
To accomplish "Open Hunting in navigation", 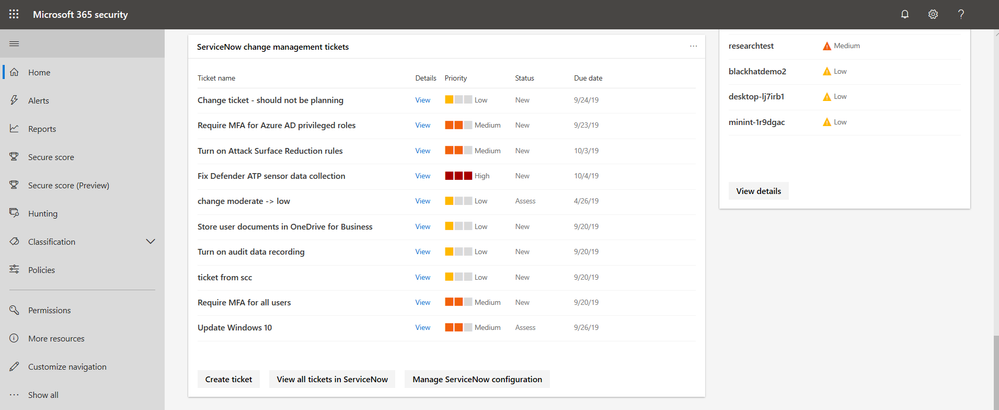I will tap(43, 214).
